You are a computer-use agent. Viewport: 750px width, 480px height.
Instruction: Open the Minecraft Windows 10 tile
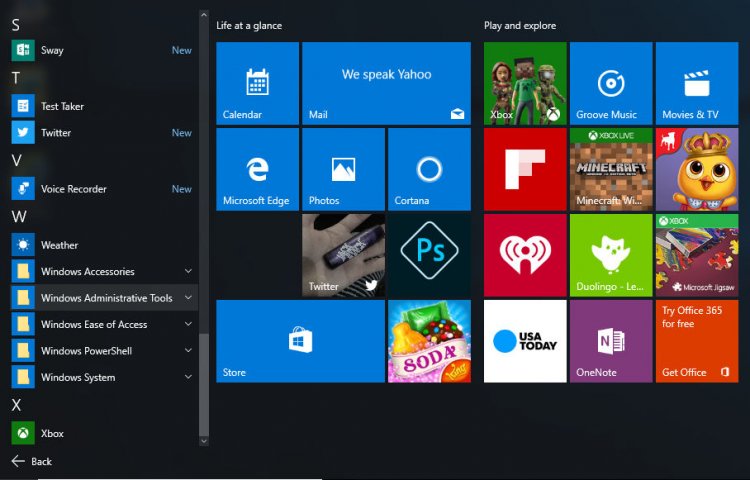click(611, 169)
